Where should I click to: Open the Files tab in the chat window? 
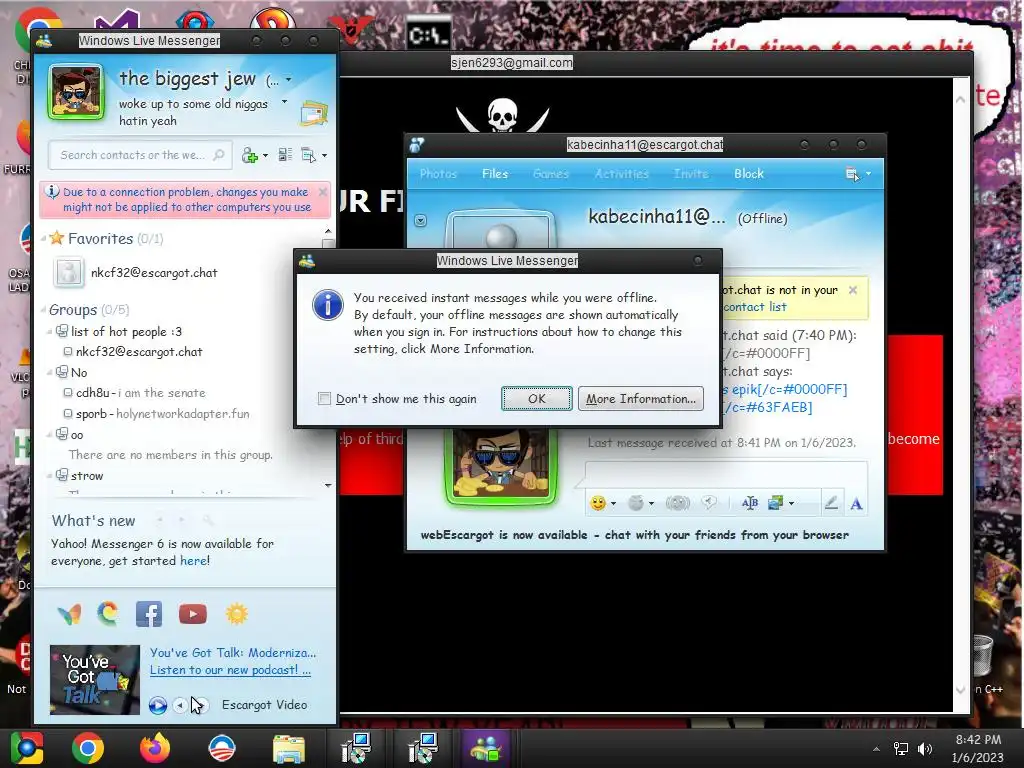pyautogui.click(x=495, y=174)
